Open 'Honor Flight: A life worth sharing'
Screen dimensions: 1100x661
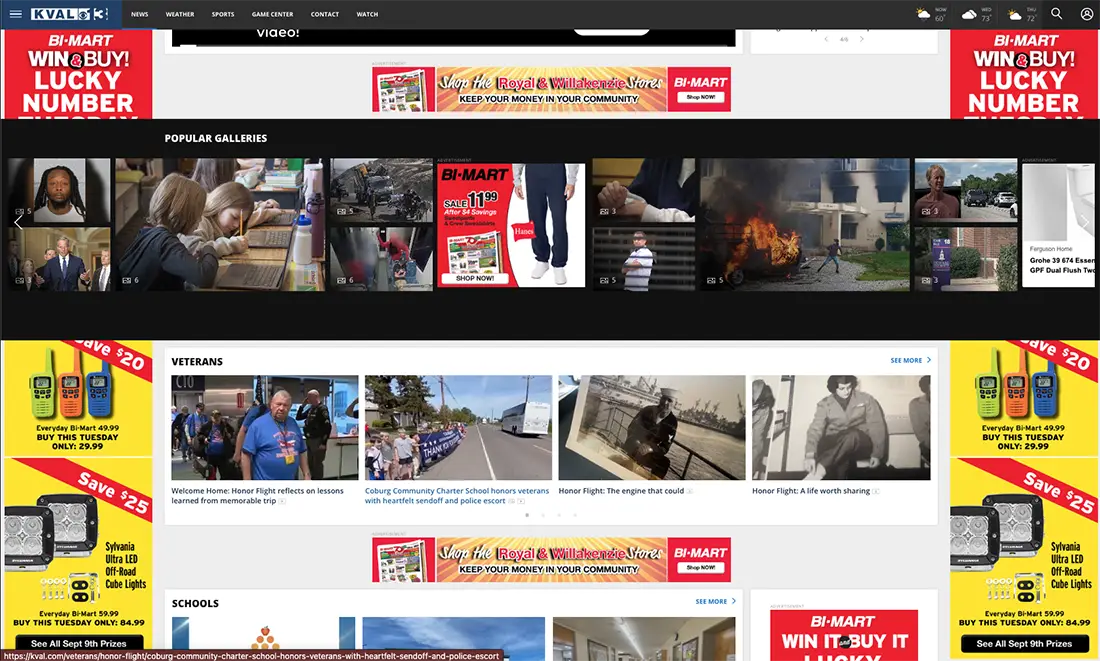click(x=811, y=491)
